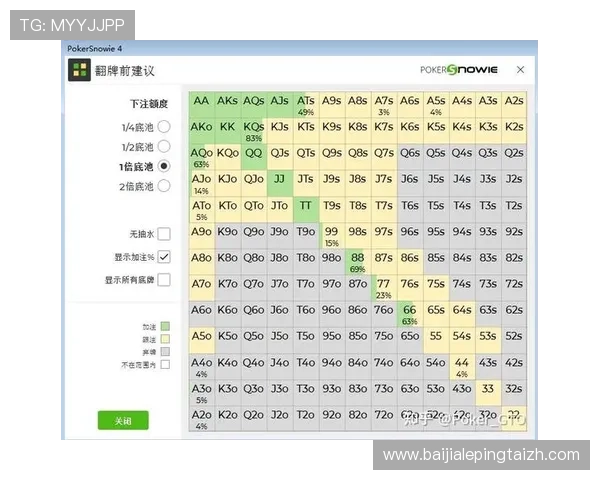Viewport: 600px width, 480px height.
Task: Click the KQs 83% hand cell
Action: click(x=254, y=131)
